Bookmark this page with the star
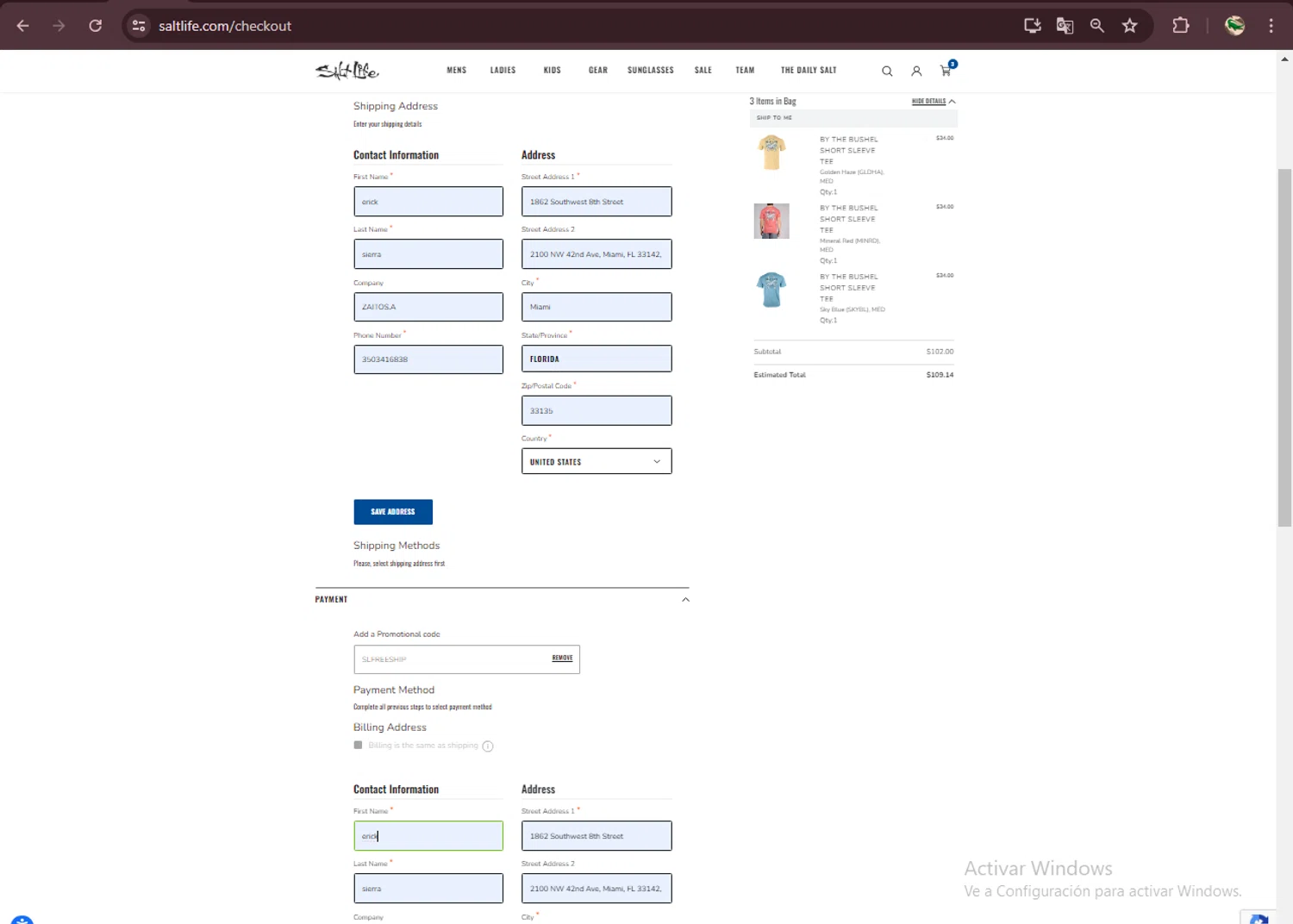 point(1130,26)
